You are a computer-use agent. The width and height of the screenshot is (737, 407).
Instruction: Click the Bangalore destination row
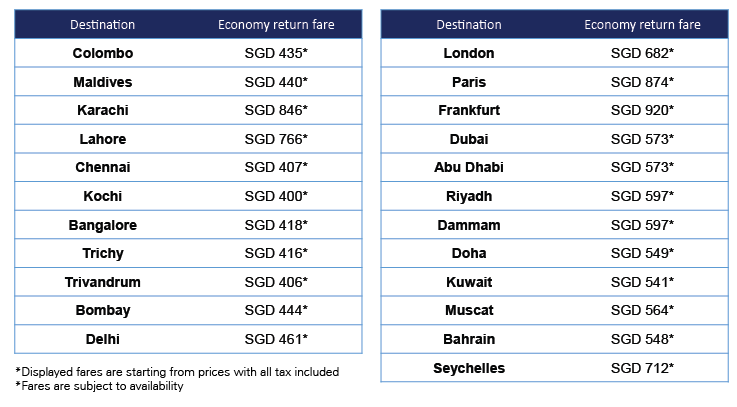coord(102,225)
